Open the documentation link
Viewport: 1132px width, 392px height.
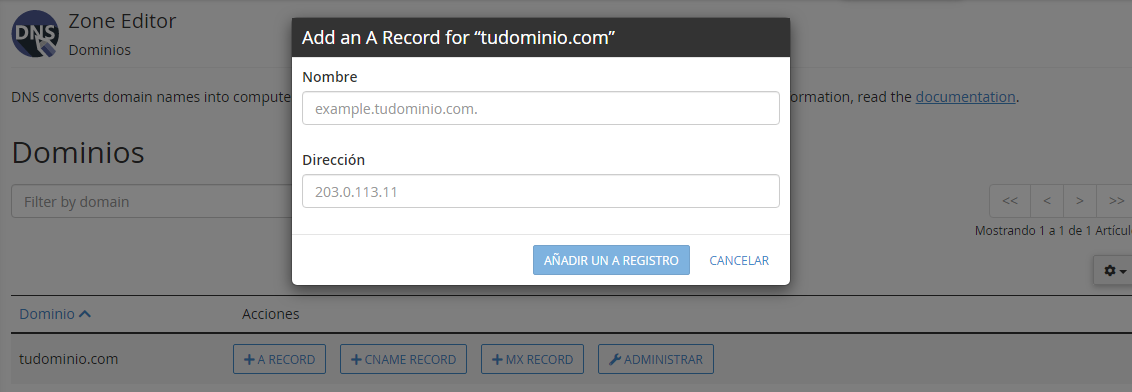(x=965, y=97)
